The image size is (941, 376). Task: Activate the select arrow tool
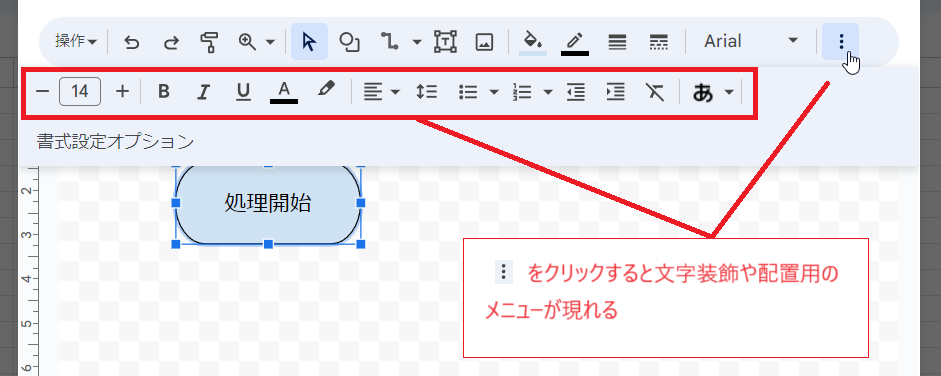[x=309, y=41]
